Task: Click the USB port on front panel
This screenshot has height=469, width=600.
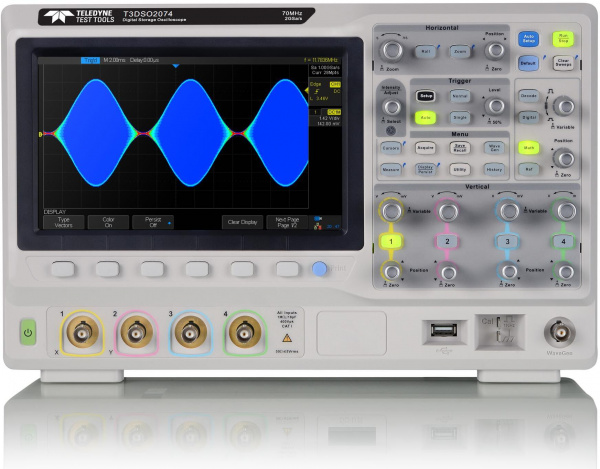Action: (x=444, y=331)
